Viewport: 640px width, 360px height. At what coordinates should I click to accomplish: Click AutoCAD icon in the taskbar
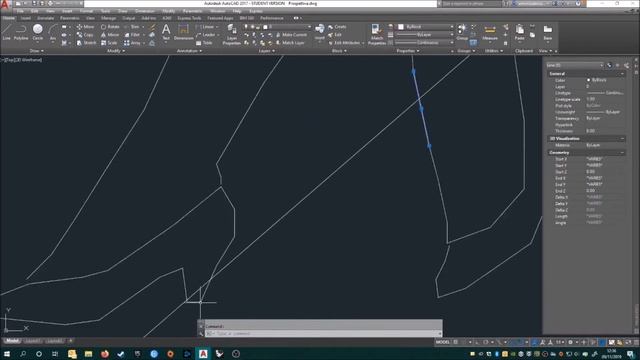pos(203,354)
